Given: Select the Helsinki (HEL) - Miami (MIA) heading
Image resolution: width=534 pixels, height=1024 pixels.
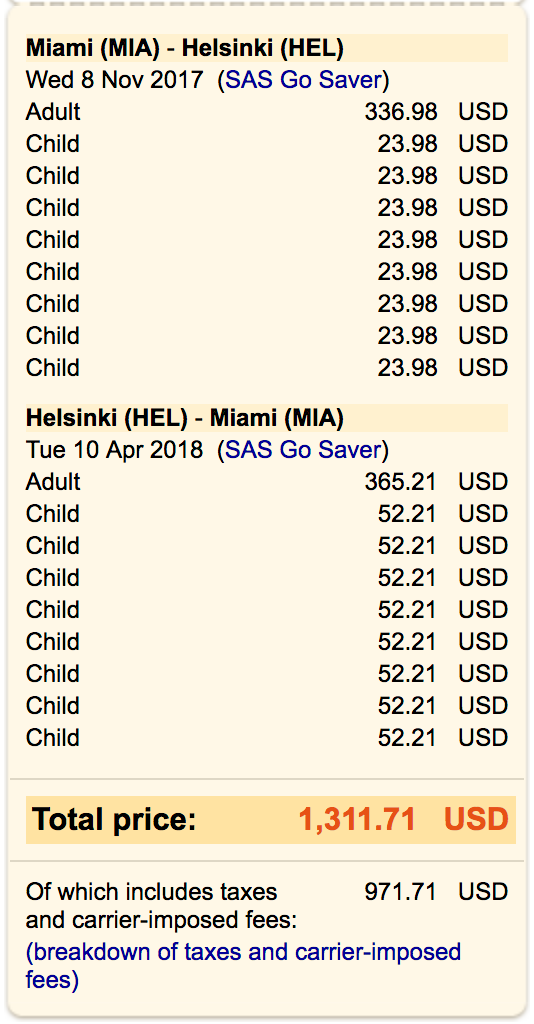Looking at the screenshot, I should [185, 418].
